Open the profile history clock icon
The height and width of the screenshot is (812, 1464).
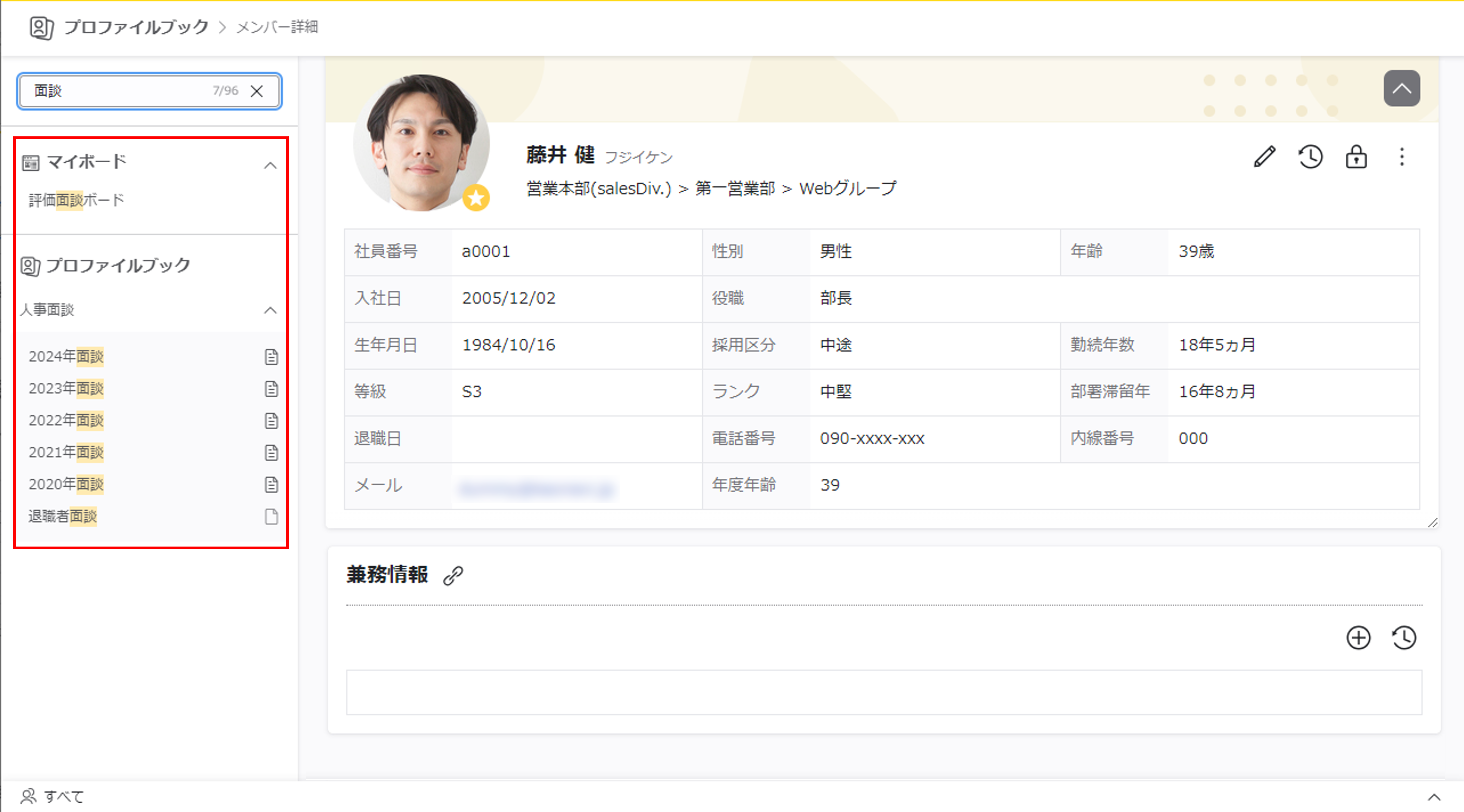click(x=1311, y=157)
